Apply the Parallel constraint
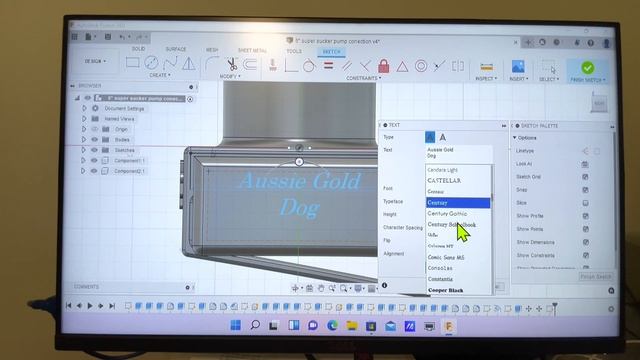This screenshot has height=360, width=640. click(x=347, y=66)
